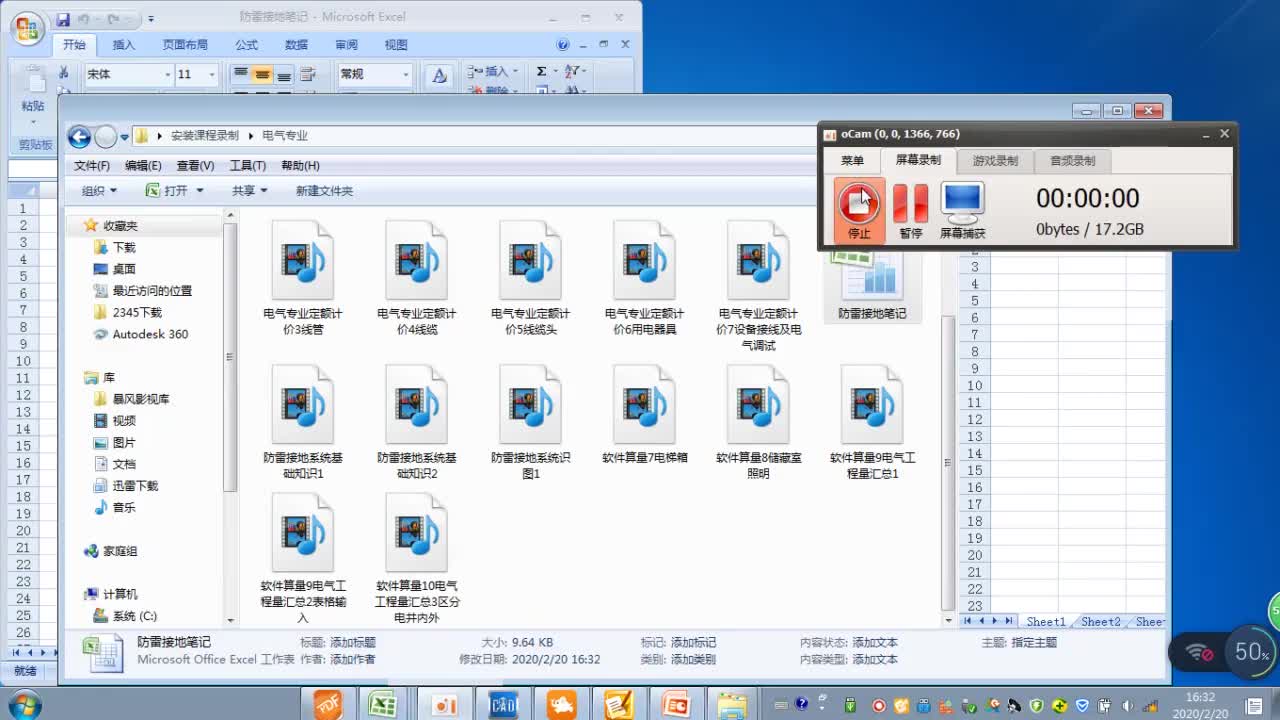
Task: Open the CAD app on the taskbar
Action: click(x=503, y=704)
